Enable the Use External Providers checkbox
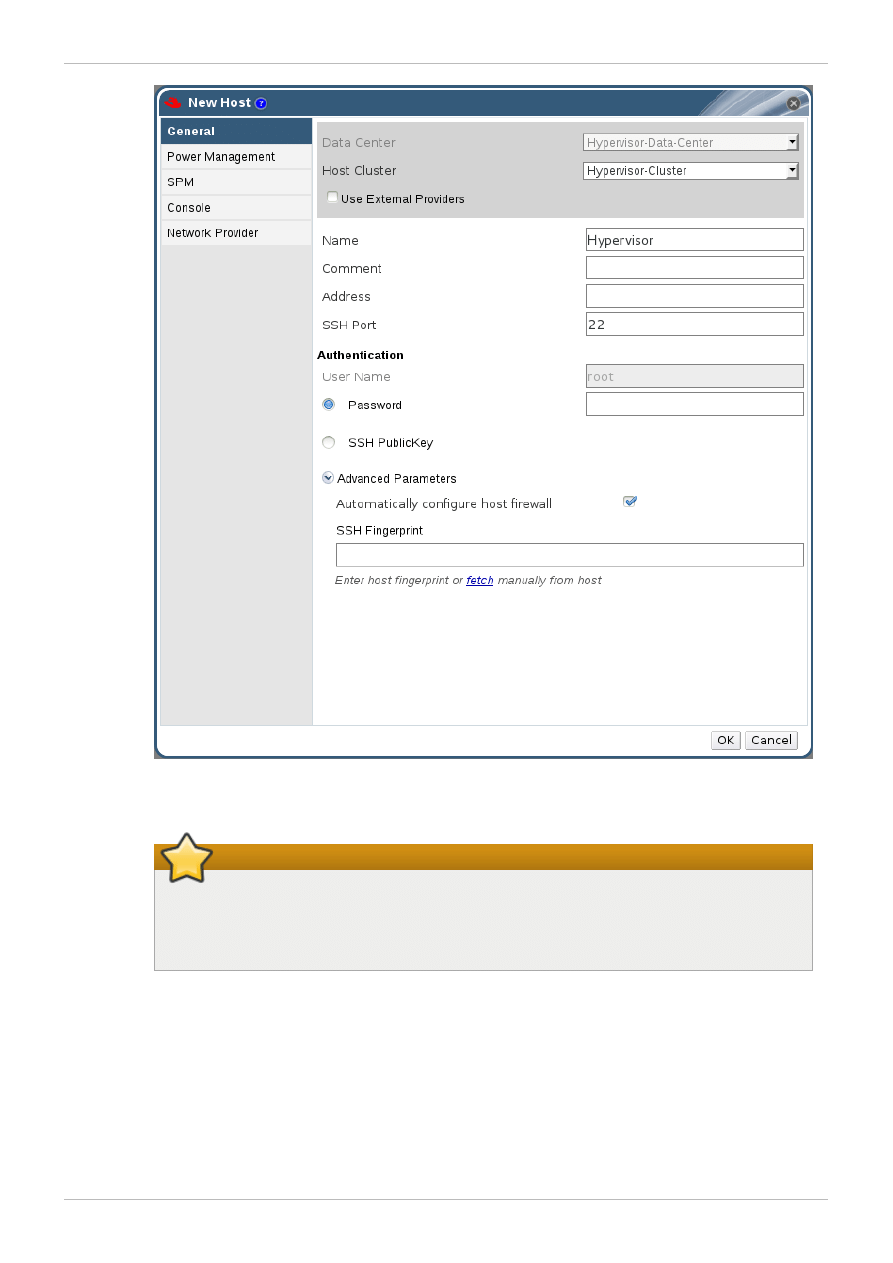The image size is (893, 1263). [x=332, y=198]
